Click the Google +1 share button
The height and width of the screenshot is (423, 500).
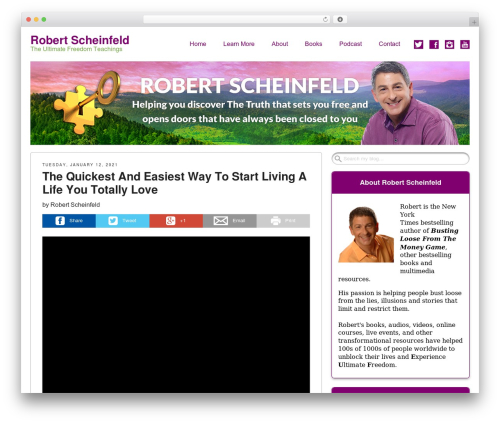(x=176, y=221)
